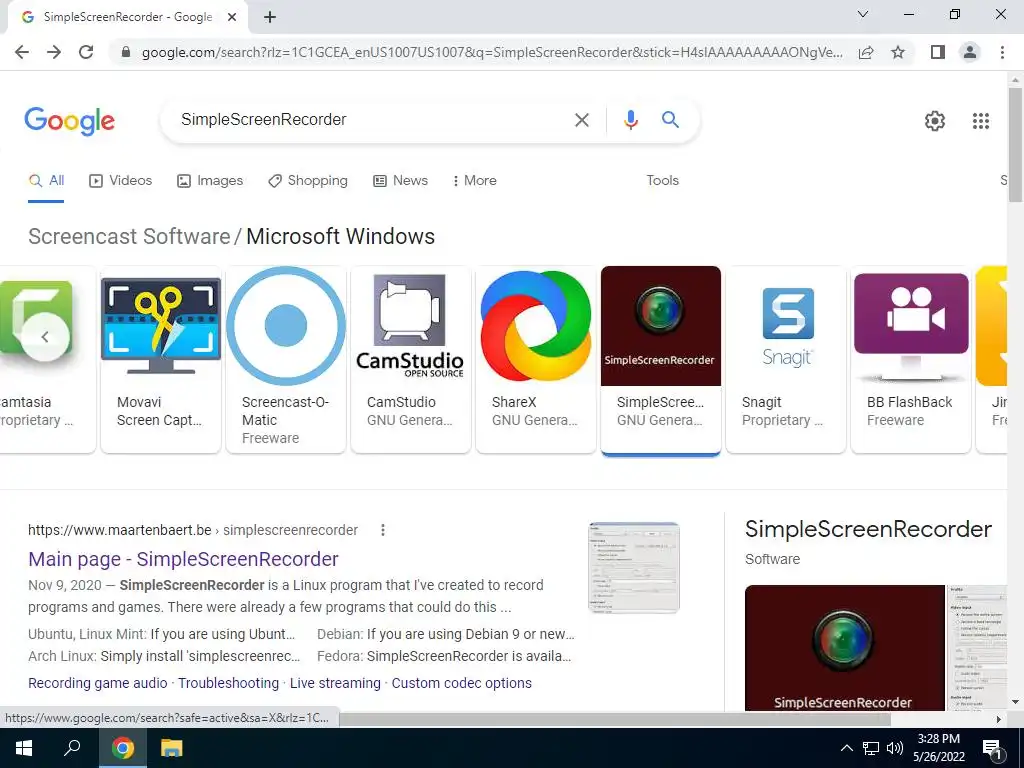1024x768 pixels.
Task: Open result screenshot thumbnail
Action: coord(634,568)
